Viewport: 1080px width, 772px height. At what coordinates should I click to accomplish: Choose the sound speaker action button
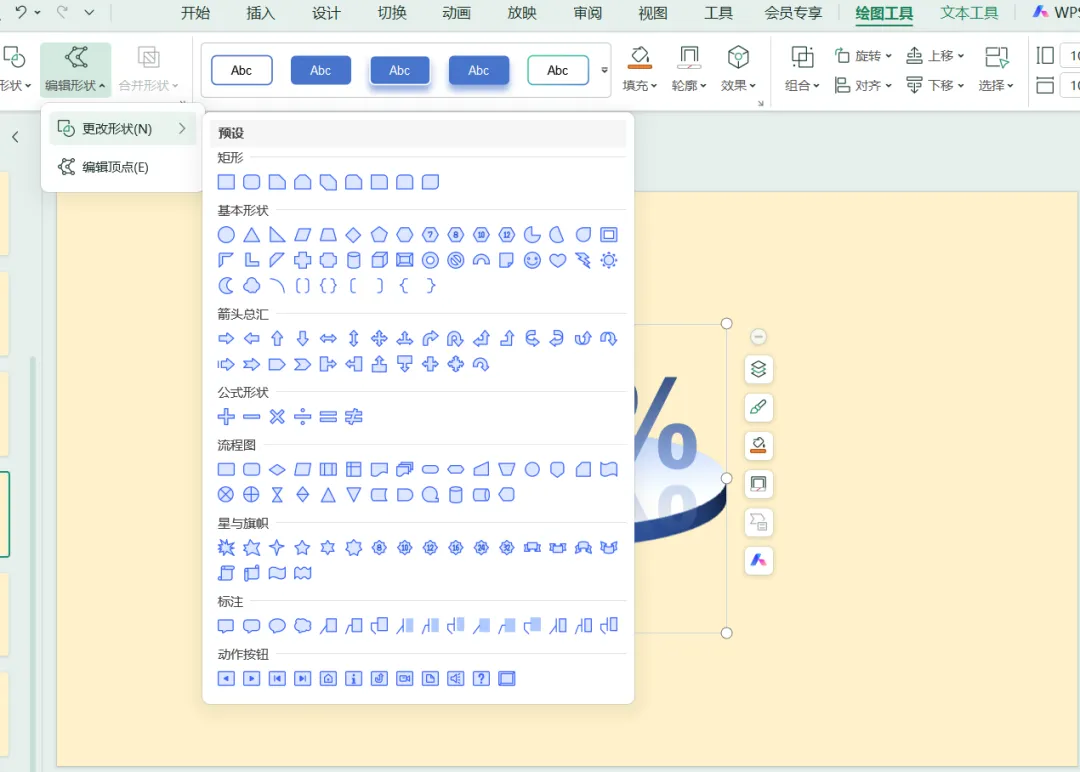pos(455,678)
